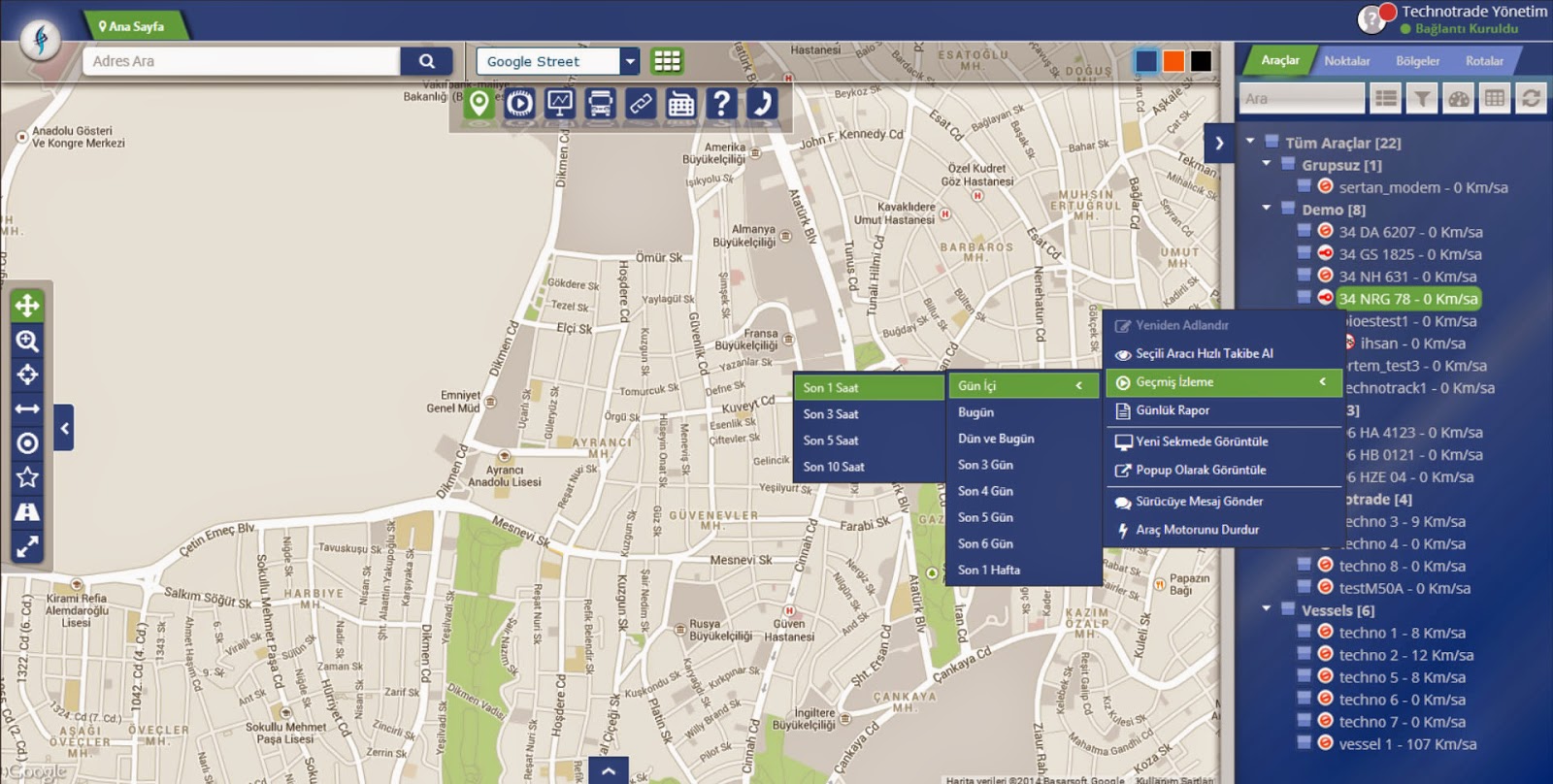Viewport: 1553px width, 784px height.
Task: Open the green grid view button
Action: tap(667, 61)
